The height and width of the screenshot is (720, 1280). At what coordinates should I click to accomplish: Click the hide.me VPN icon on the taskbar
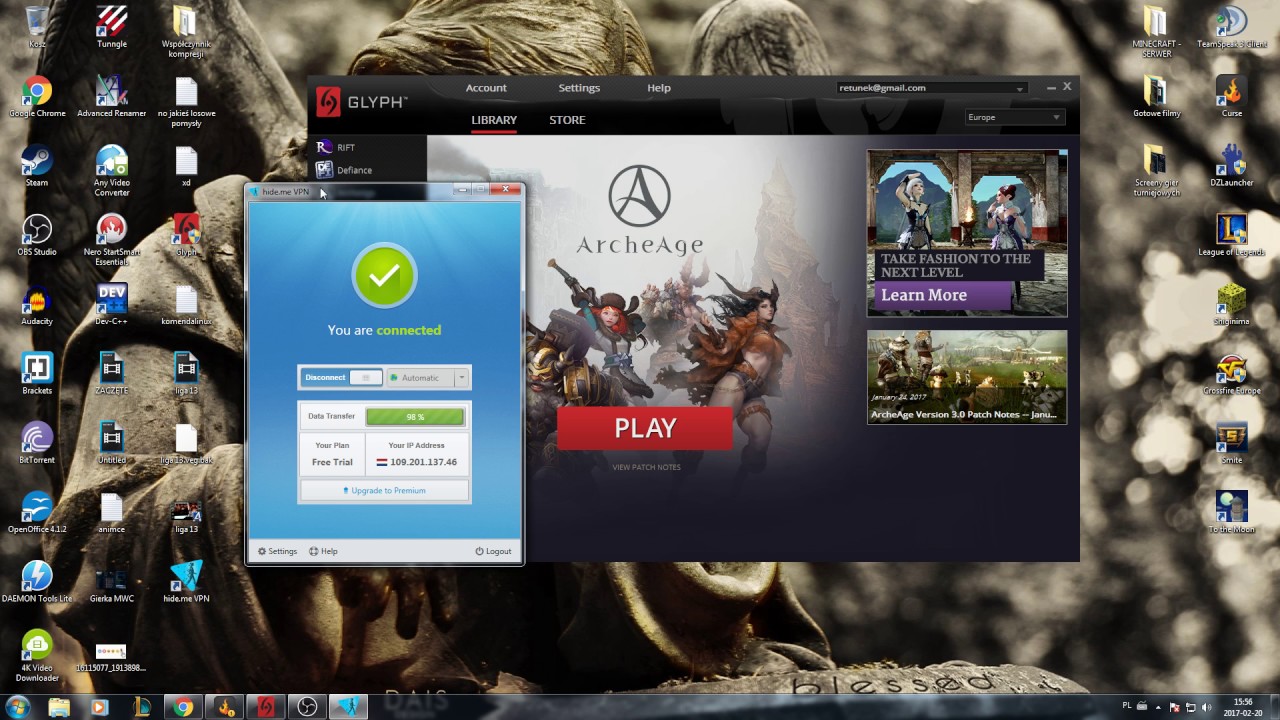tap(350, 707)
